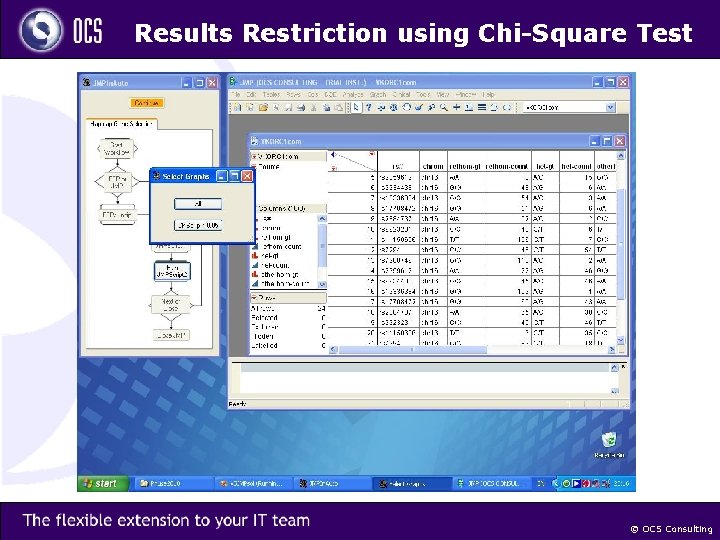720x540 pixels.
Task: Click the Chi-Sq p < 0.05 button
Action: [x=198, y=225]
